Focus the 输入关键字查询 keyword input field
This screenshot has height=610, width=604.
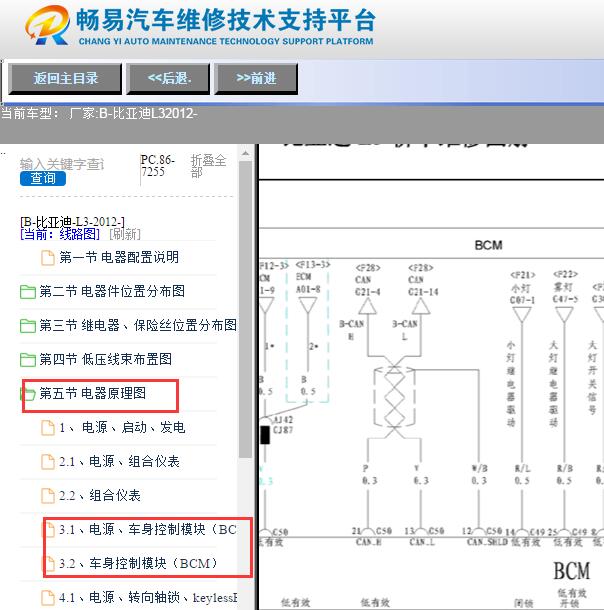(62, 164)
